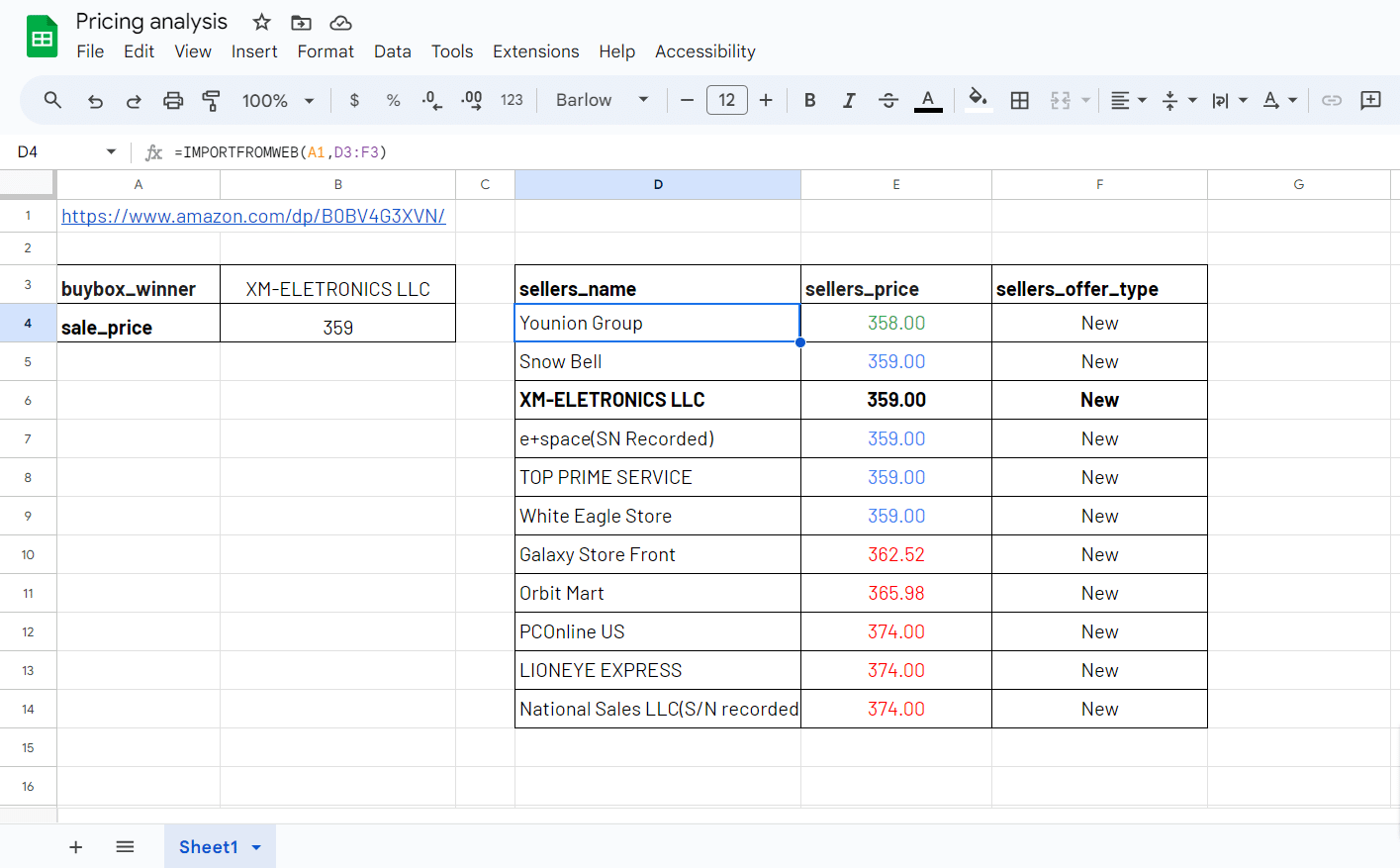The image size is (1400, 868).
Task: Click the undo arrow icon
Action: coord(95,100)
